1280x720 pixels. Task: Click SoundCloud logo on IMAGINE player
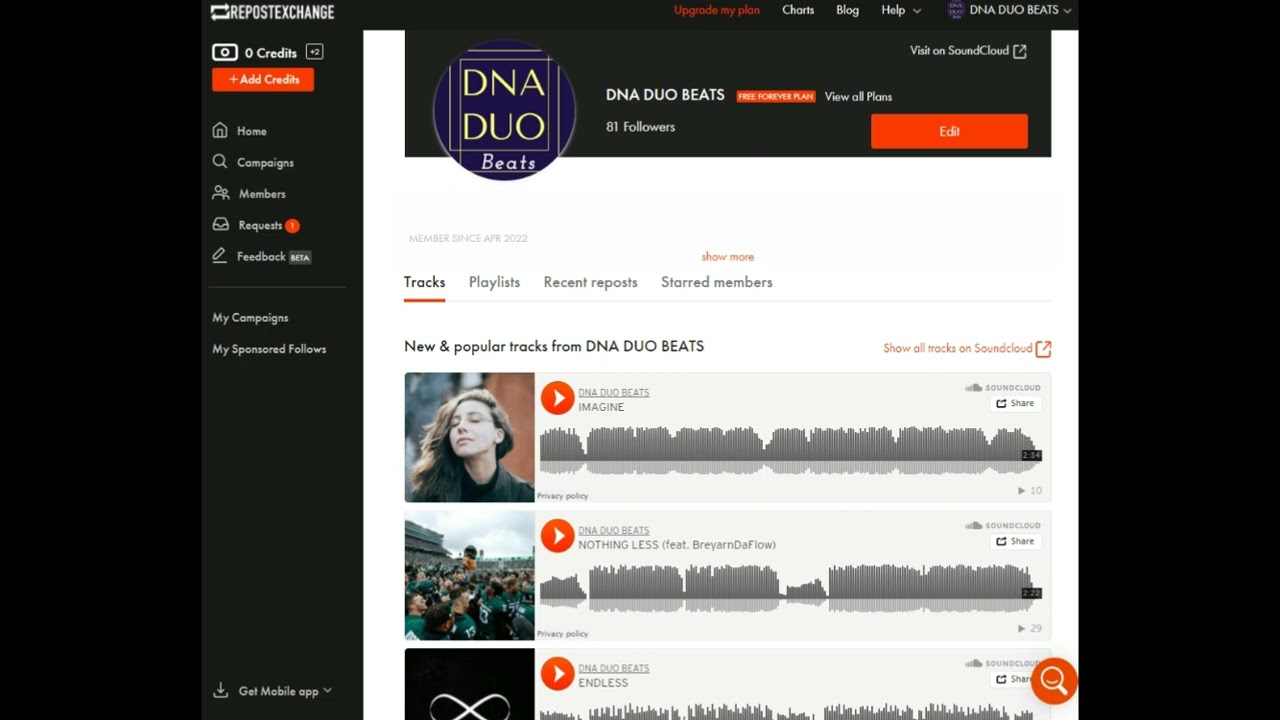click(1003, 388)
